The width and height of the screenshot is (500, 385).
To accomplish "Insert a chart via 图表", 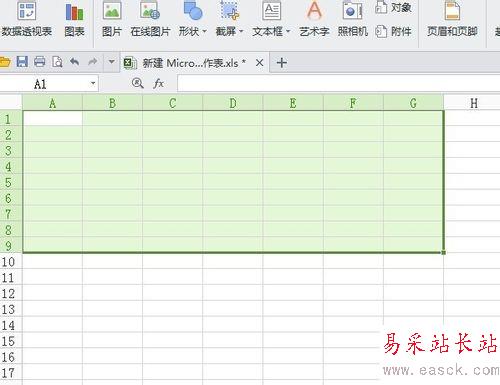I will click(74, 19).
